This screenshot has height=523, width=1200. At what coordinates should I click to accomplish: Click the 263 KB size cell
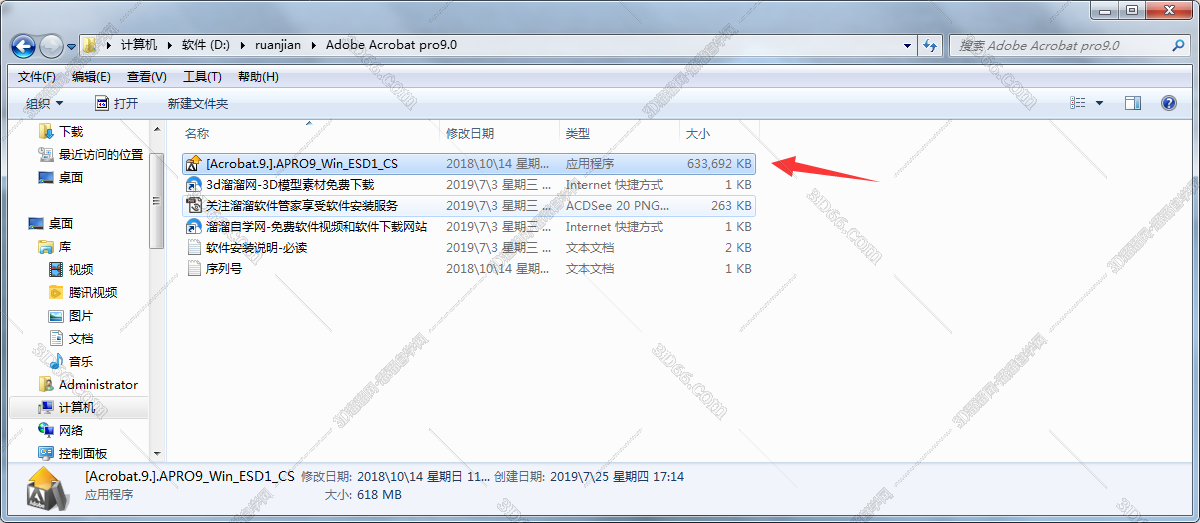(x=729, y=205)
